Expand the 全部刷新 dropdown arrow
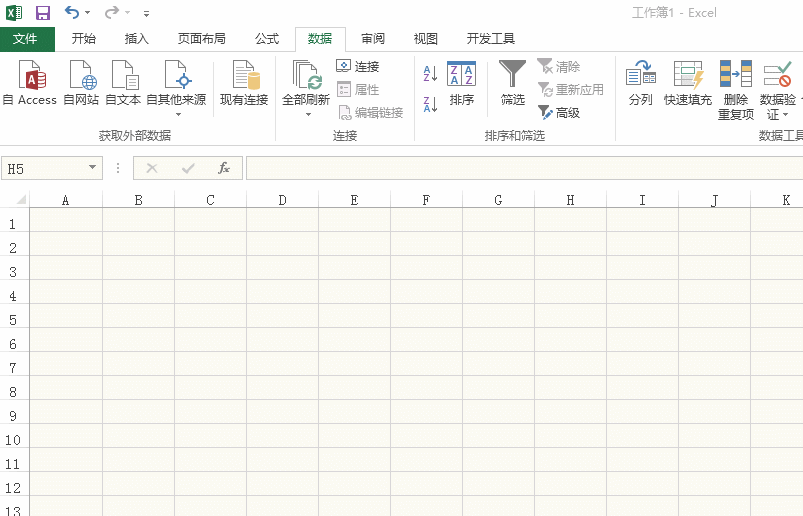The width and height of the screenshot is (803, 516). [308, 115]
